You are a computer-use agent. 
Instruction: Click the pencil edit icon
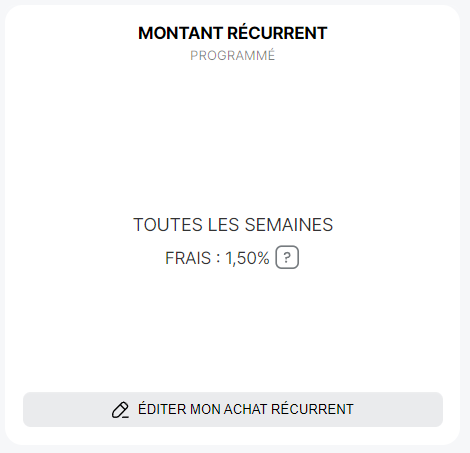[x=120, y=410]
